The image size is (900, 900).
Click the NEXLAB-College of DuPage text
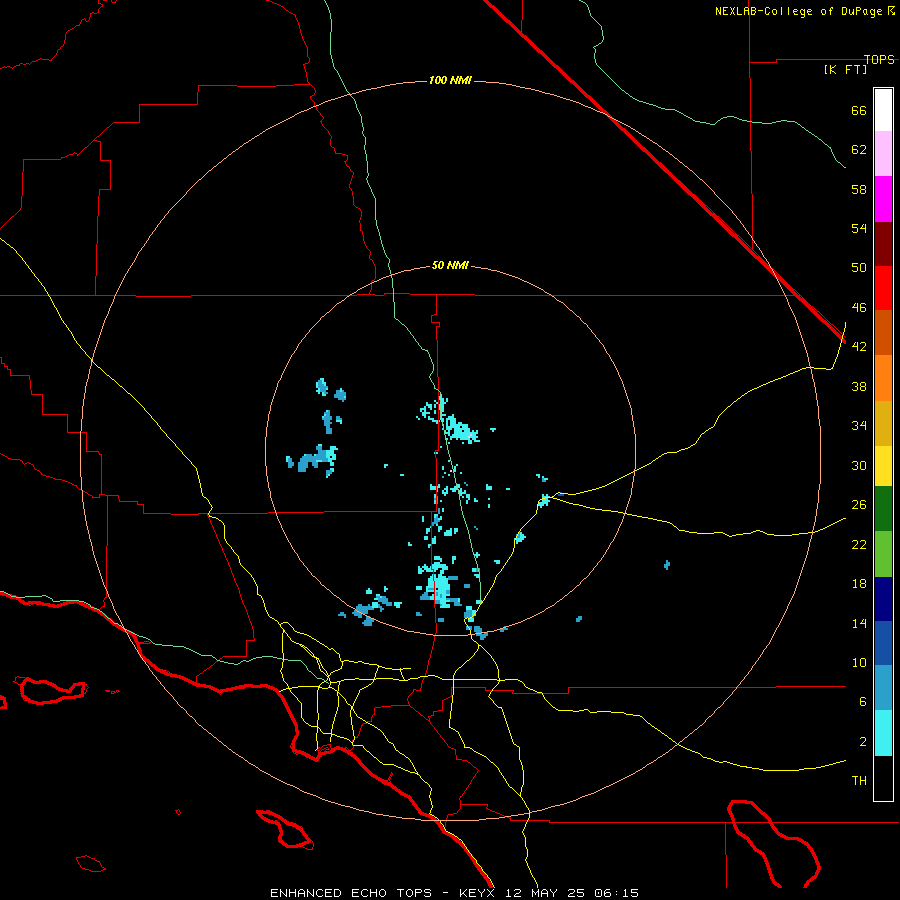click(800, 11)
